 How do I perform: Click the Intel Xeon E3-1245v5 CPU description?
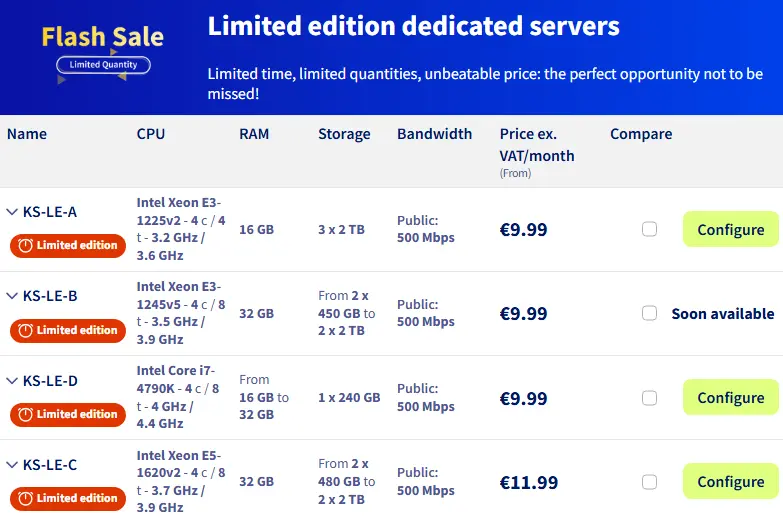click(x=181, y=313)
